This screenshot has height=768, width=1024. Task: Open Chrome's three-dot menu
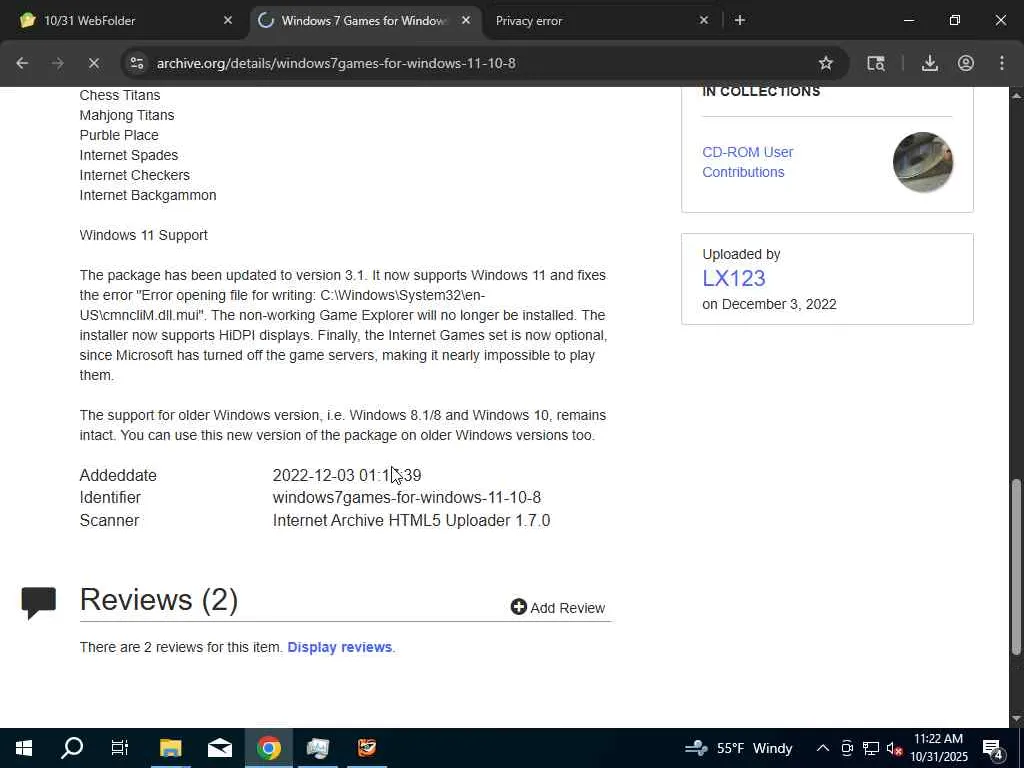coord(1002,63)
